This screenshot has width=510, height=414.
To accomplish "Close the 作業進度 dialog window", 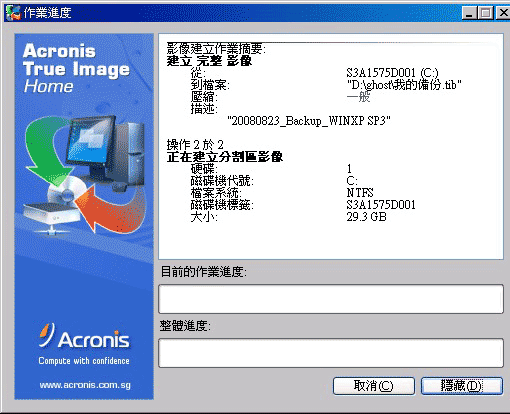I will click(x=503, y=13).
